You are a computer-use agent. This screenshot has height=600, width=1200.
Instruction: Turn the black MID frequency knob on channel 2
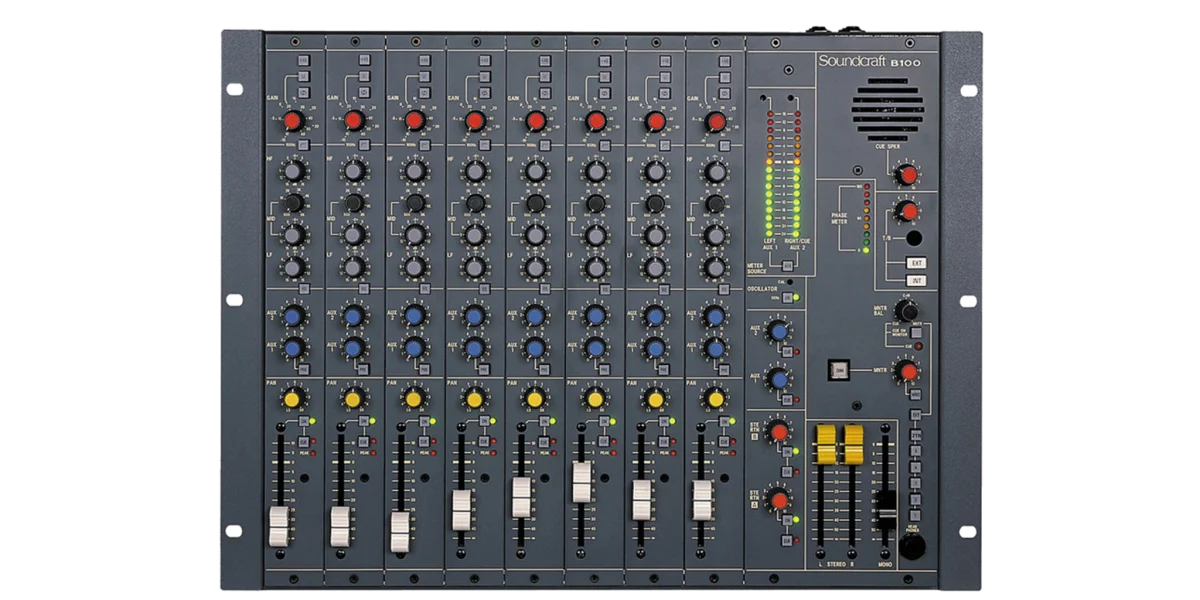coord(354,203)
